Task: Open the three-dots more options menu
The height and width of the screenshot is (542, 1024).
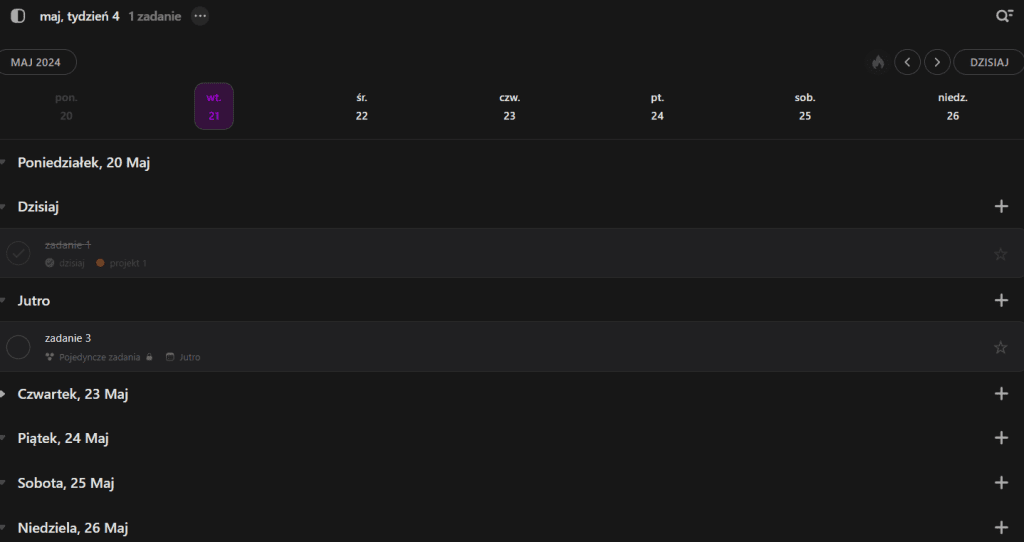Action: tap(200, 16)
